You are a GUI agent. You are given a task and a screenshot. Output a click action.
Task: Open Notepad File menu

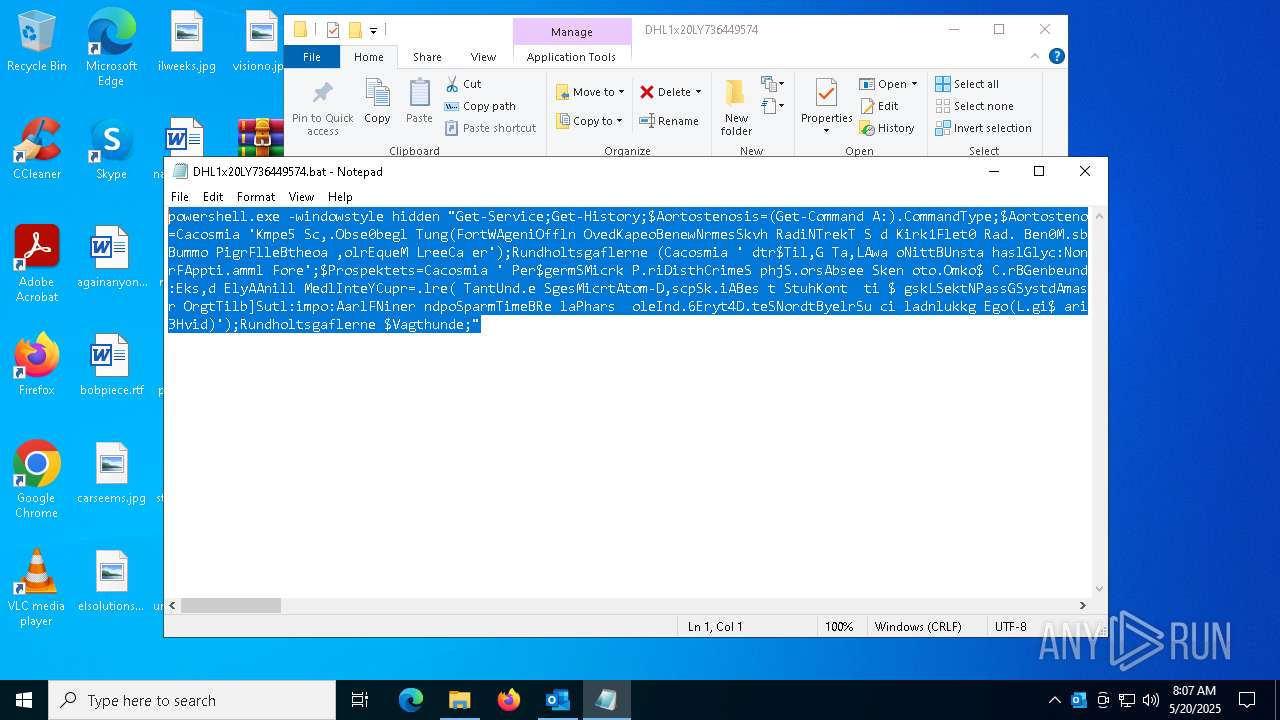tap(180, 197)
